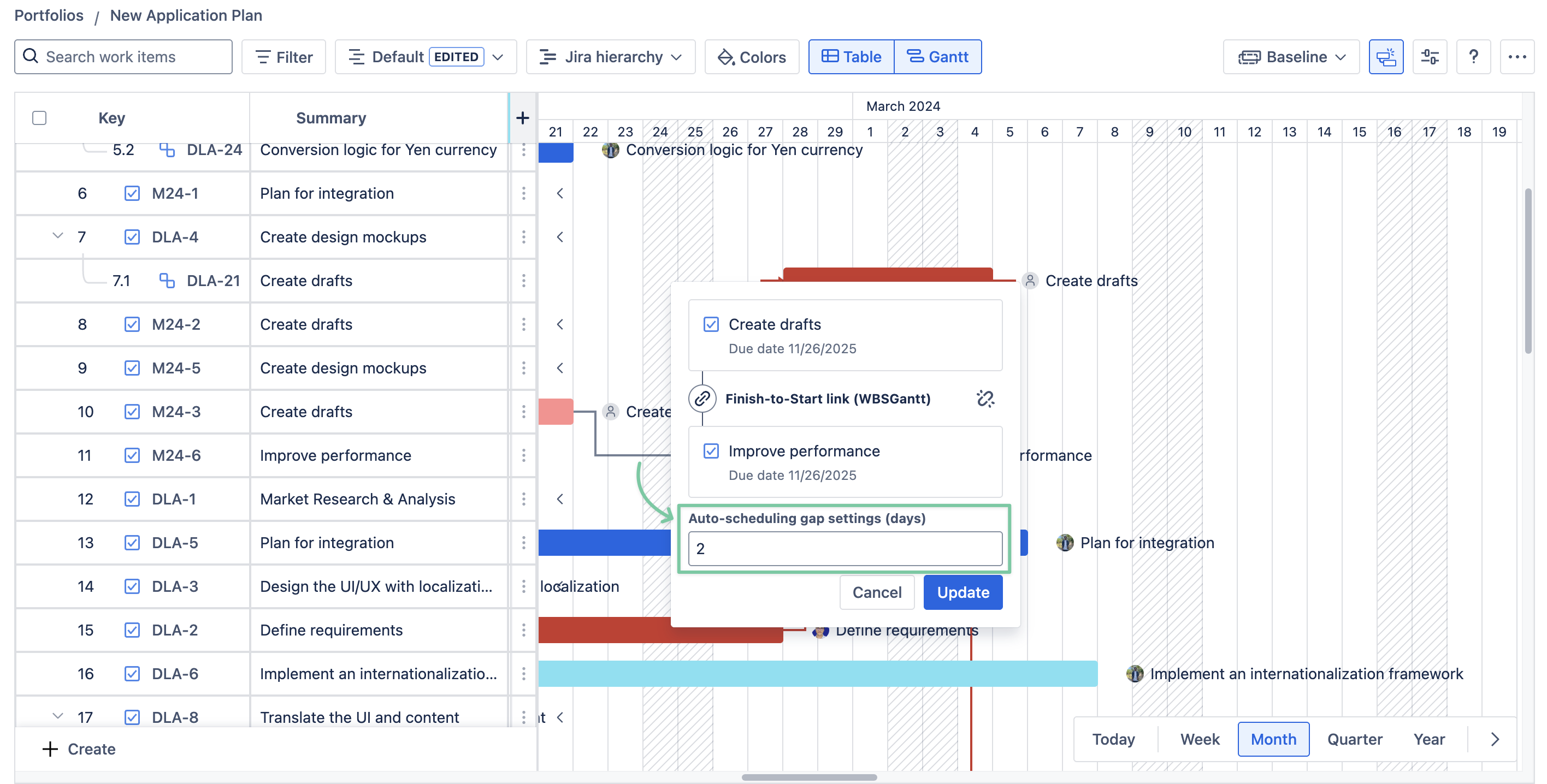Viewport: 1547px width, 784px height.
Task: Click the Update button
Action: pos(962,592)
